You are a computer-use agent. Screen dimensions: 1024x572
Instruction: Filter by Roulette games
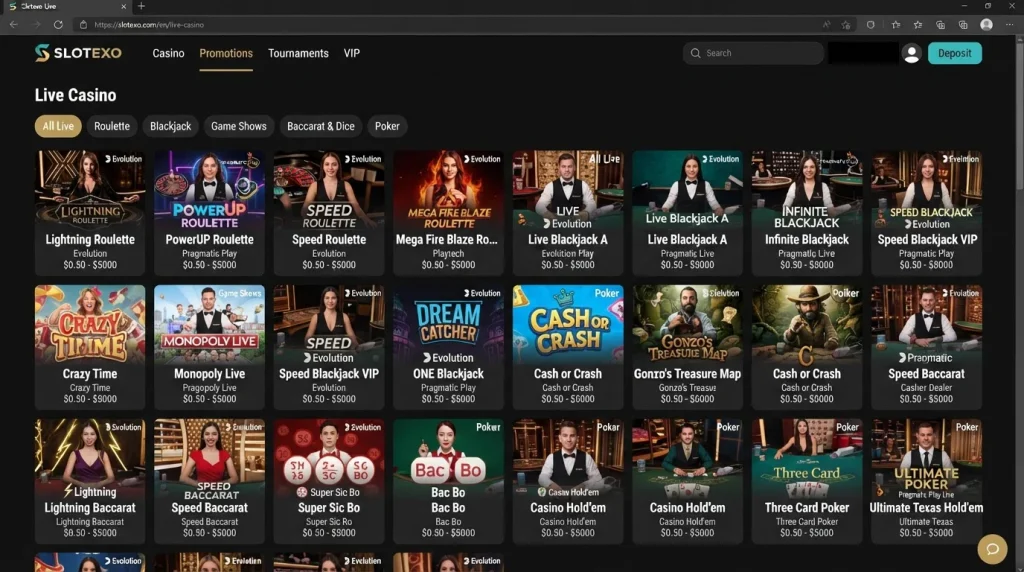112,126
